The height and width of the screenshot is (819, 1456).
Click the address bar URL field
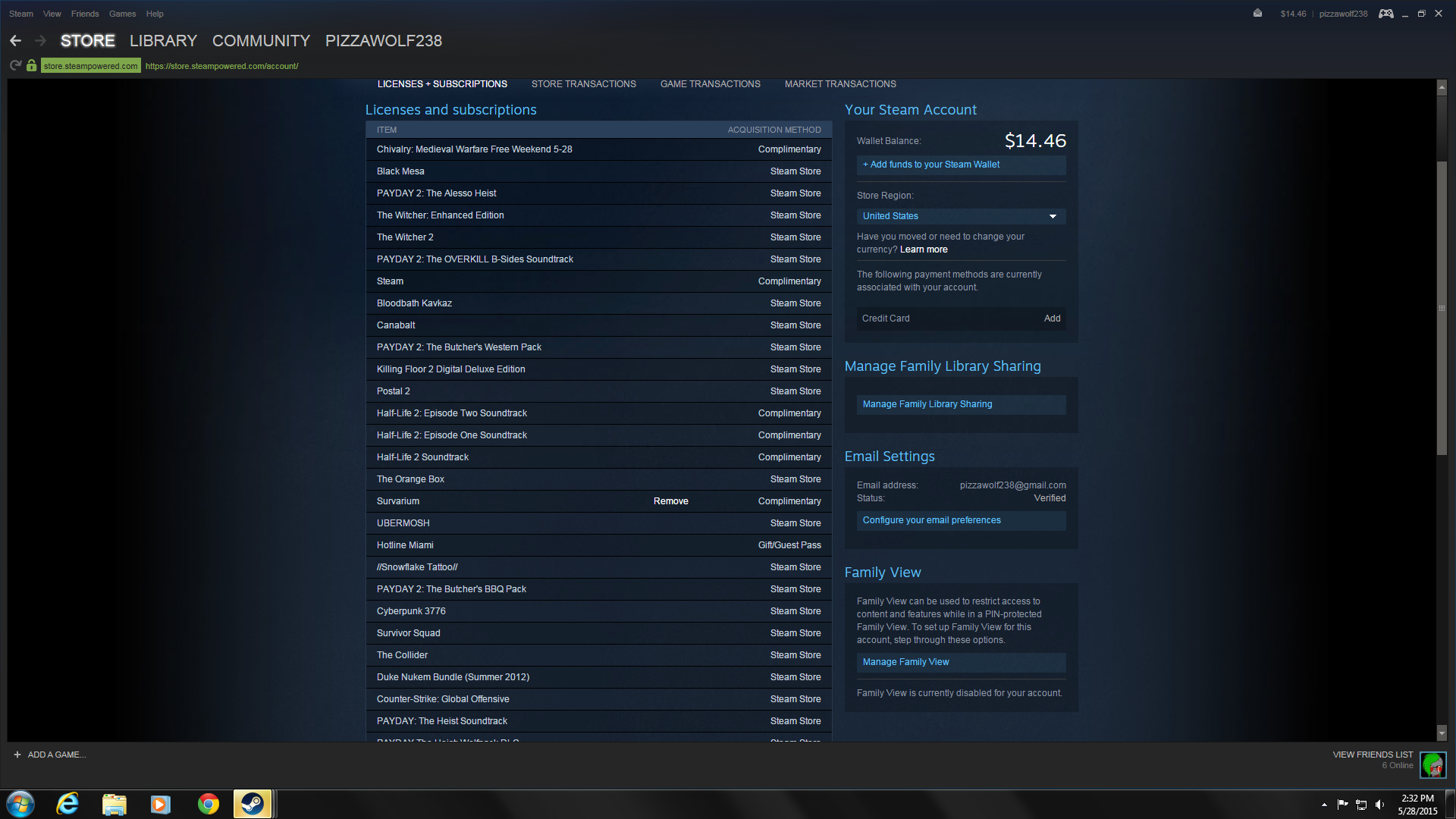pos(221,66)
